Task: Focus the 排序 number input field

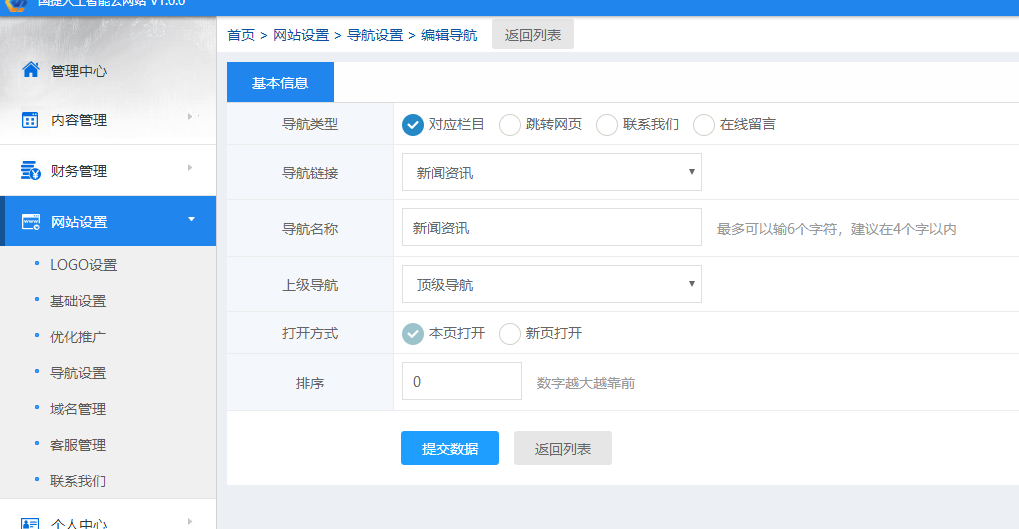Action: 461,382
